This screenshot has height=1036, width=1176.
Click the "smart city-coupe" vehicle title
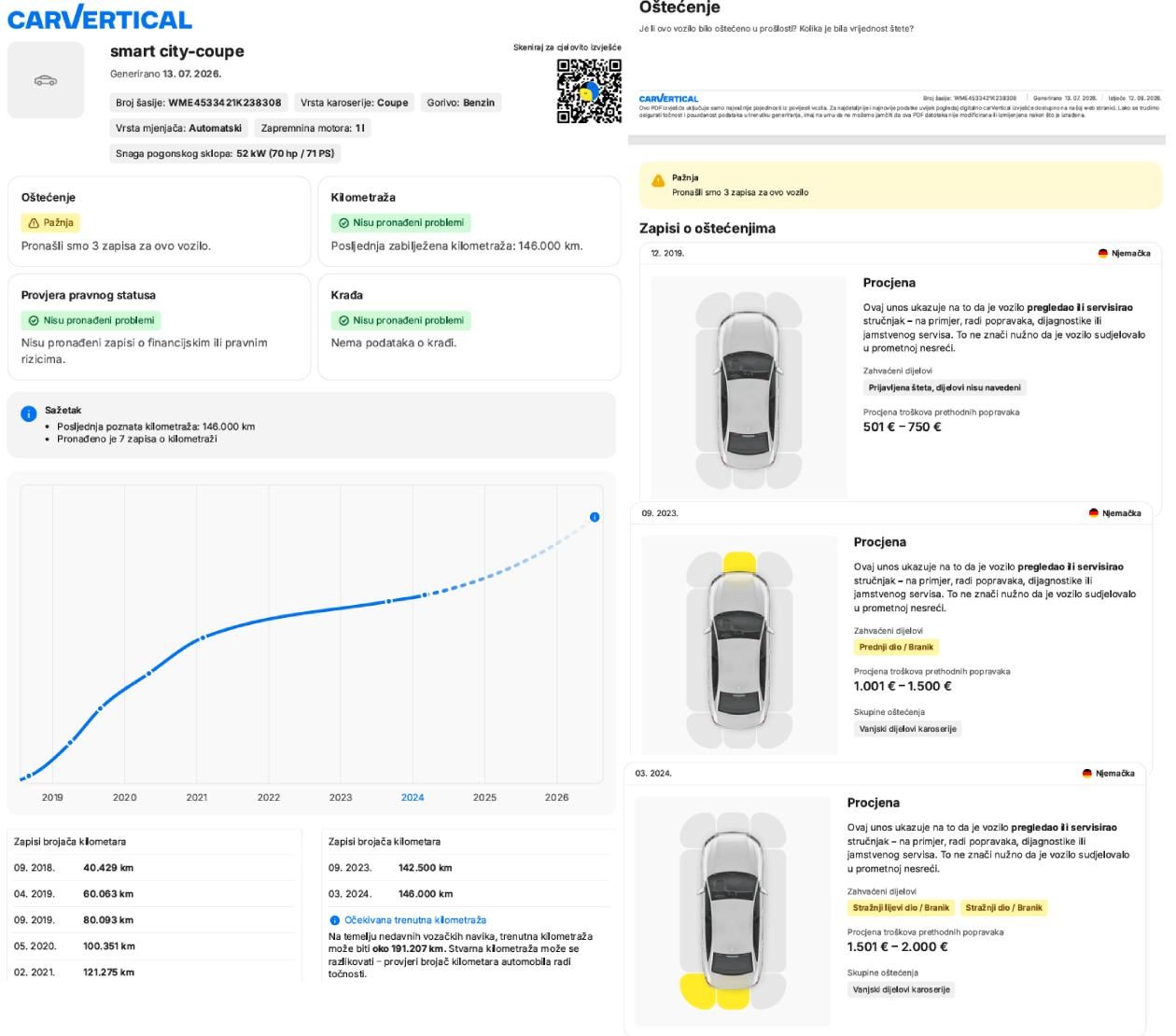coord(177,51)
